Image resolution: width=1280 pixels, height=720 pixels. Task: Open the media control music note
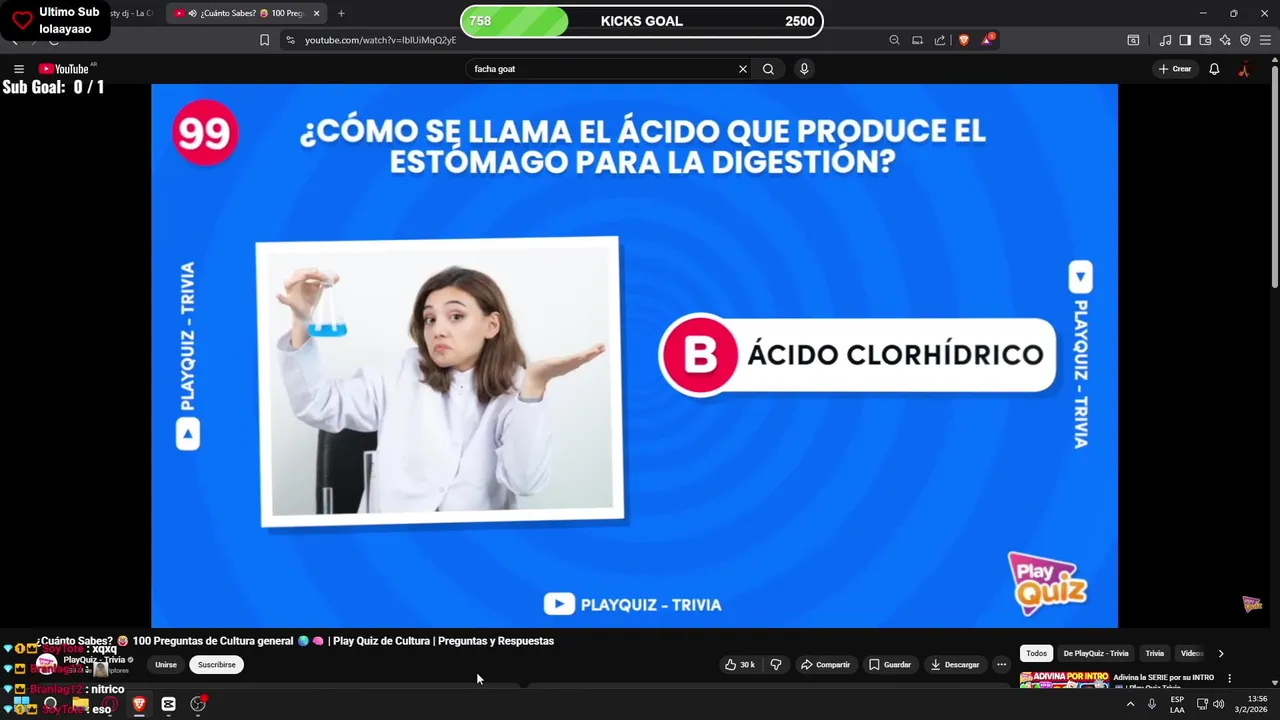point(1165,40)
